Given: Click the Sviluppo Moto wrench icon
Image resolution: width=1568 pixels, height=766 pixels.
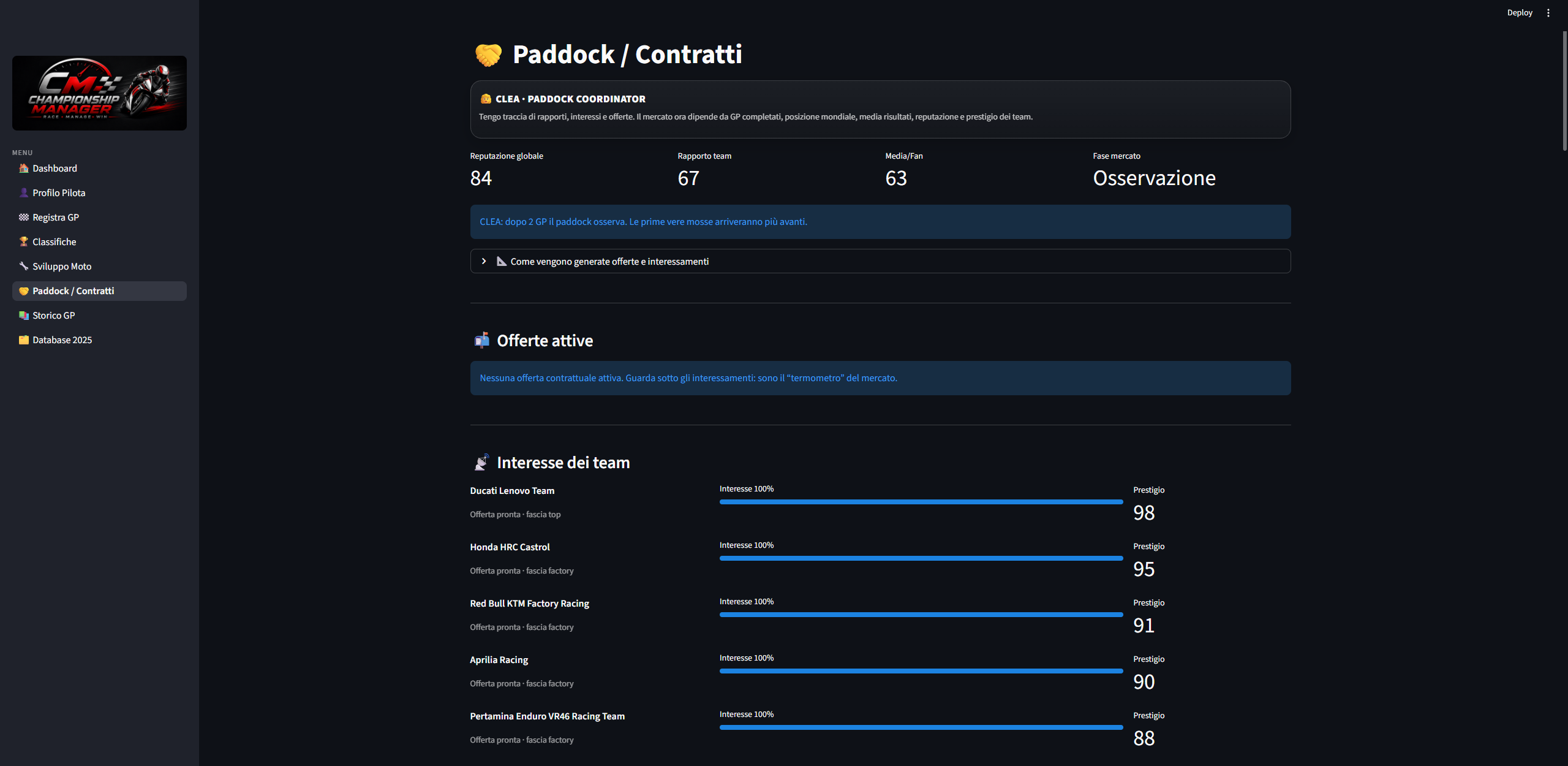Looking at the screenshot, I should [x=24, y=266].
